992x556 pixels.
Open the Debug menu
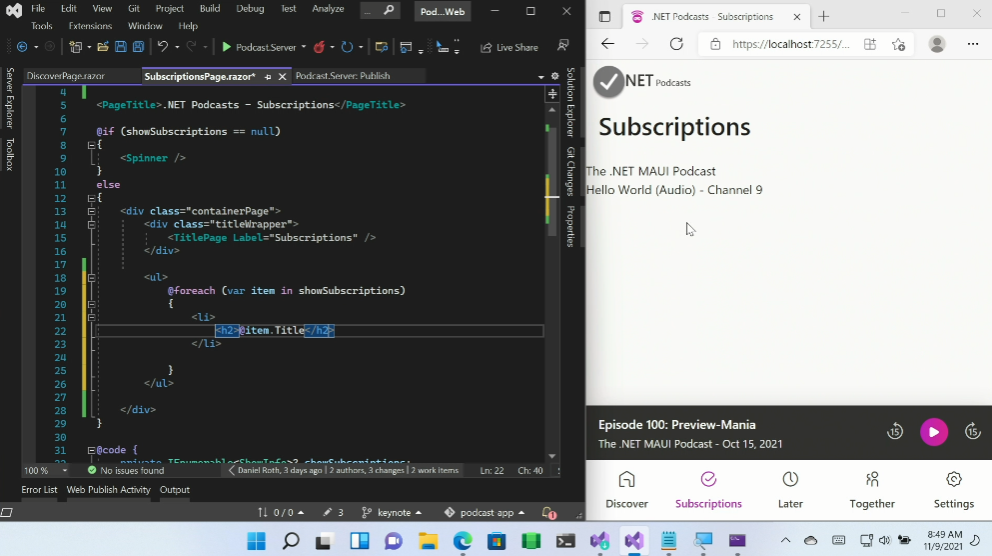pos(250,8)
